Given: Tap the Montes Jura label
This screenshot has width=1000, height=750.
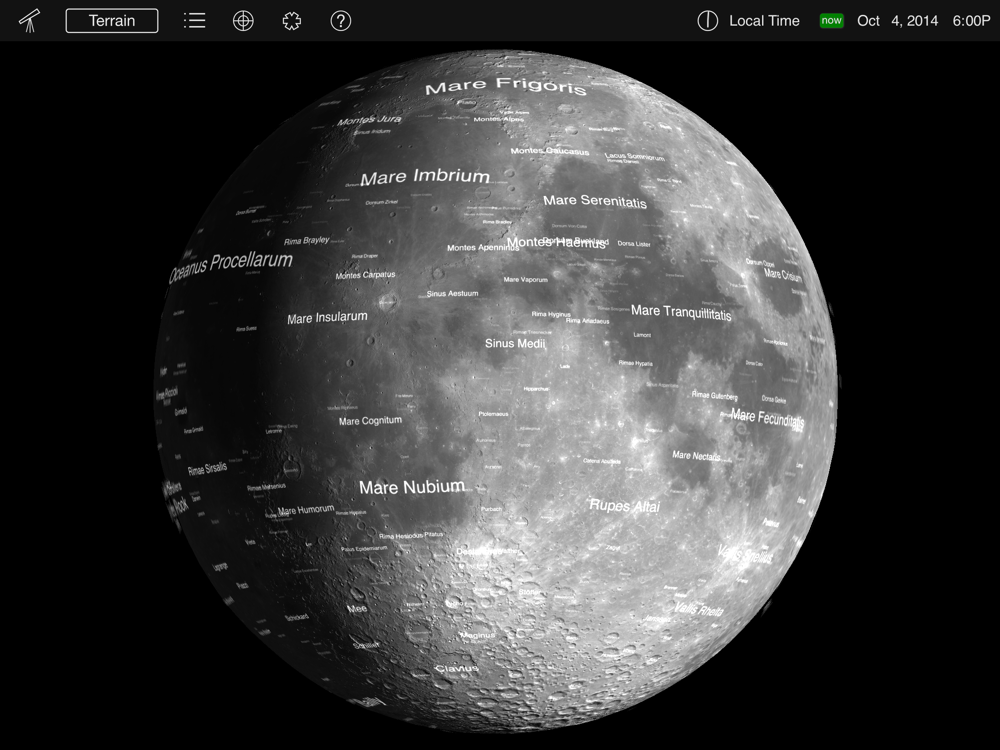Looking at the screenshot, I should click(x=369, y=120).
